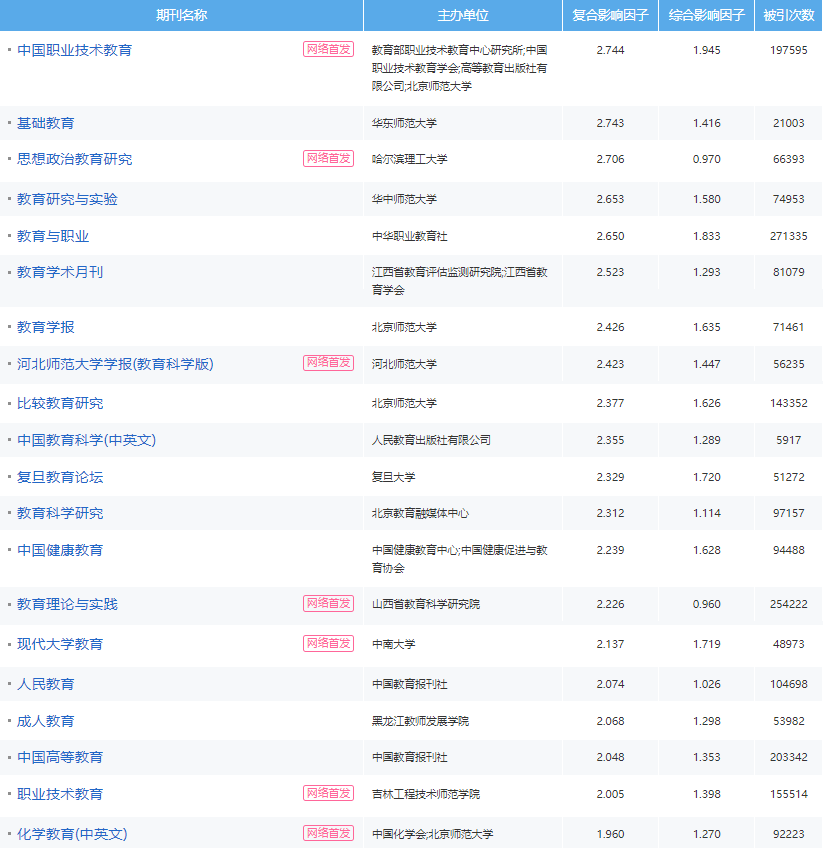Open the journal 中国高等教育
Screen dimensions: 823x848
coord(60,757)
